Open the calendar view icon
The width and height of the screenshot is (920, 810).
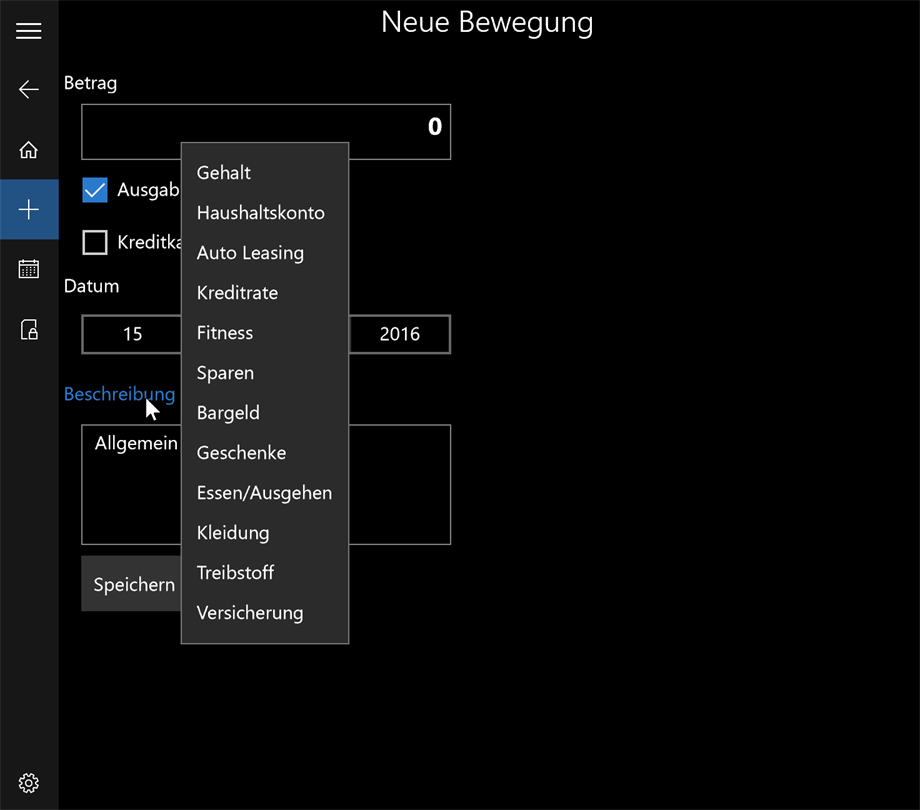coord(29,269)
